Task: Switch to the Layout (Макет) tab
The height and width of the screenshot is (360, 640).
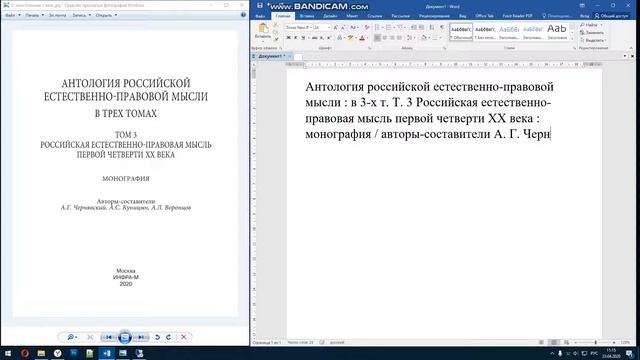Action: 352,16
